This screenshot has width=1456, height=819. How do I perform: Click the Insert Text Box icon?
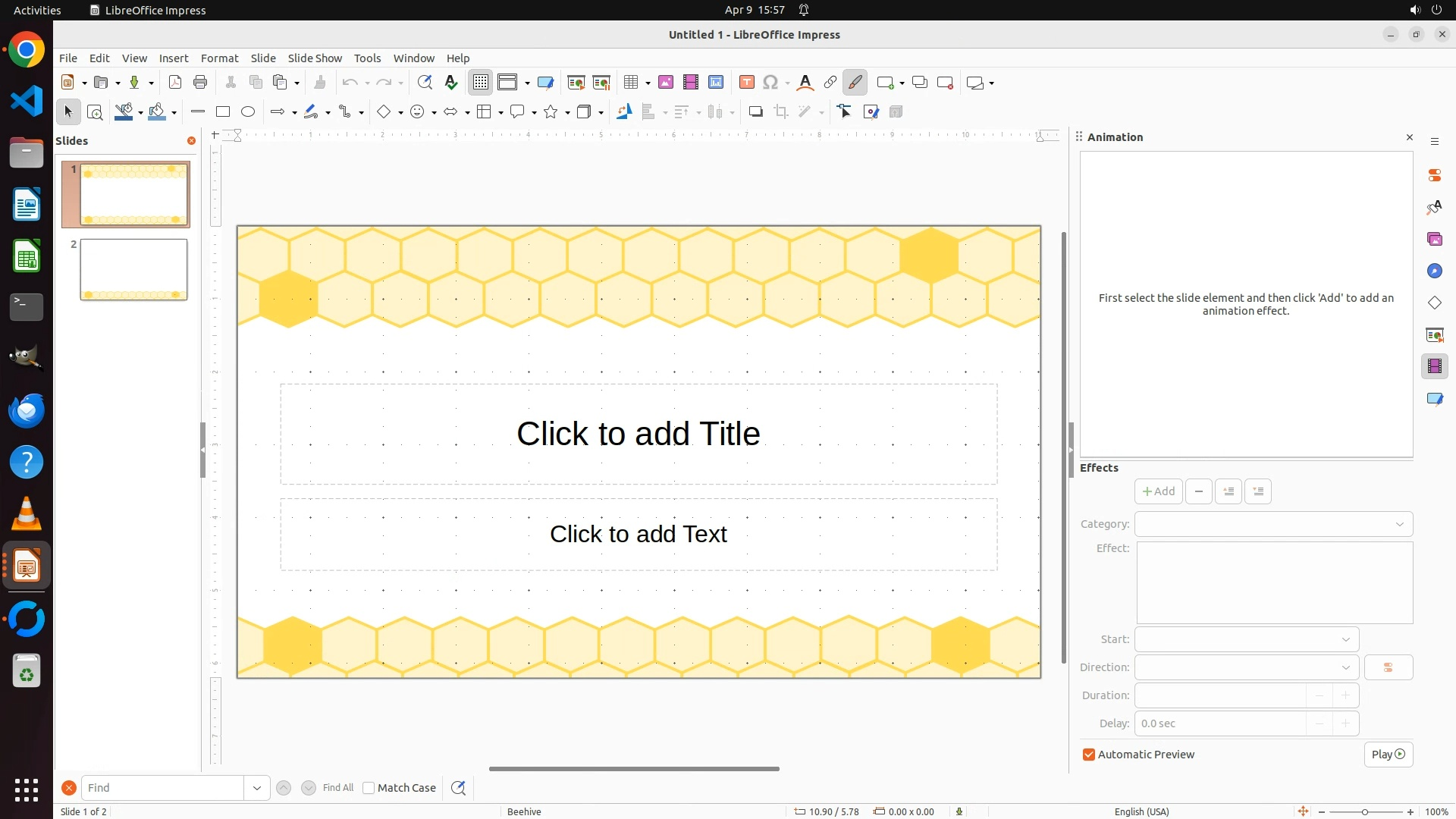pyautogui.click(x=747, y=83)
